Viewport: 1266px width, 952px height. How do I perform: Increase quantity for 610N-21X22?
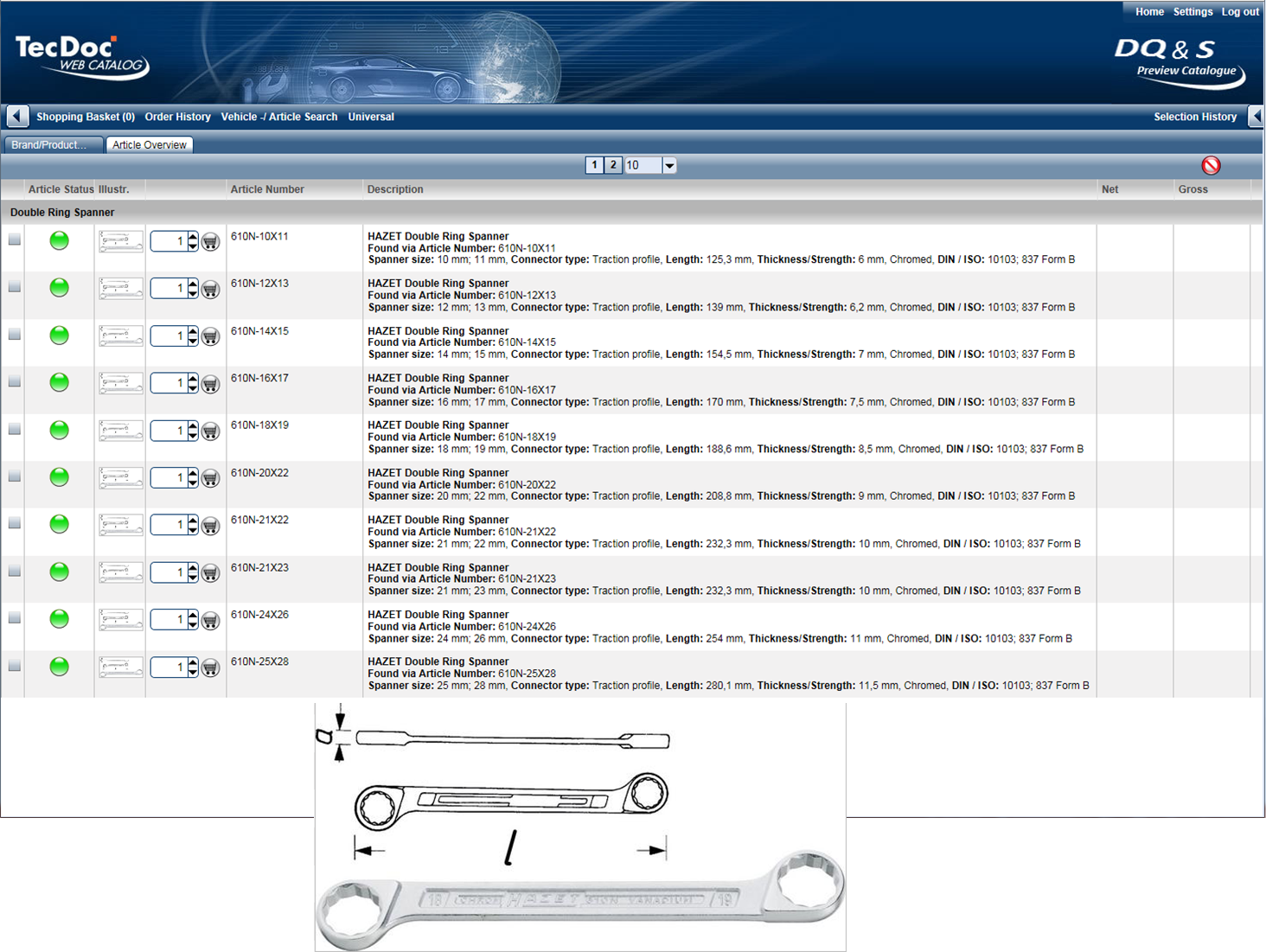(x=193, y=520)
